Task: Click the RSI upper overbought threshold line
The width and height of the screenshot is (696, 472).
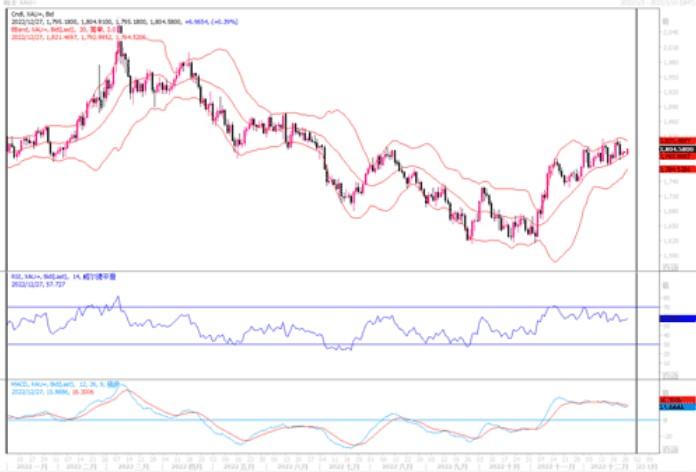Action: tap(300, 307)
